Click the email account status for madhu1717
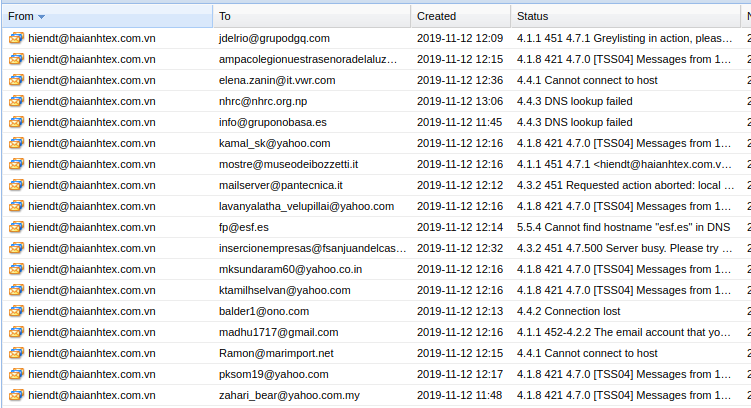The width and height of the screenshot is (751, 408). (624, 332)
